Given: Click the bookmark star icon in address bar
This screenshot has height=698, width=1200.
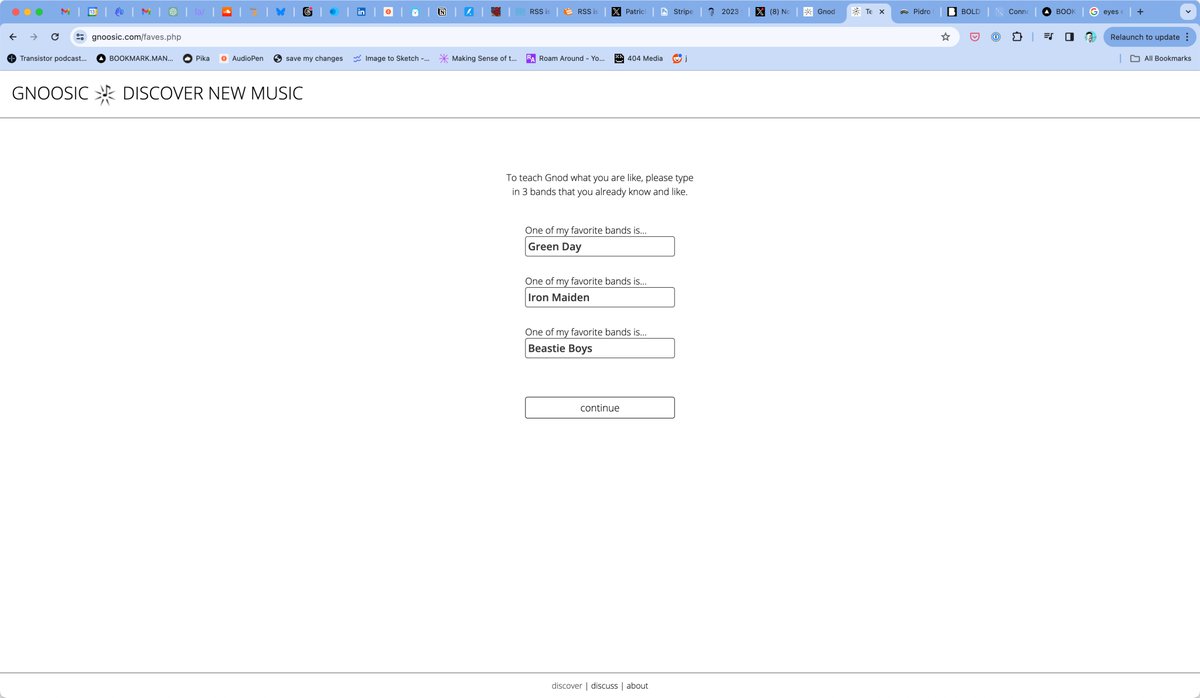Looking at the screenshot, I should pos(945,37).
